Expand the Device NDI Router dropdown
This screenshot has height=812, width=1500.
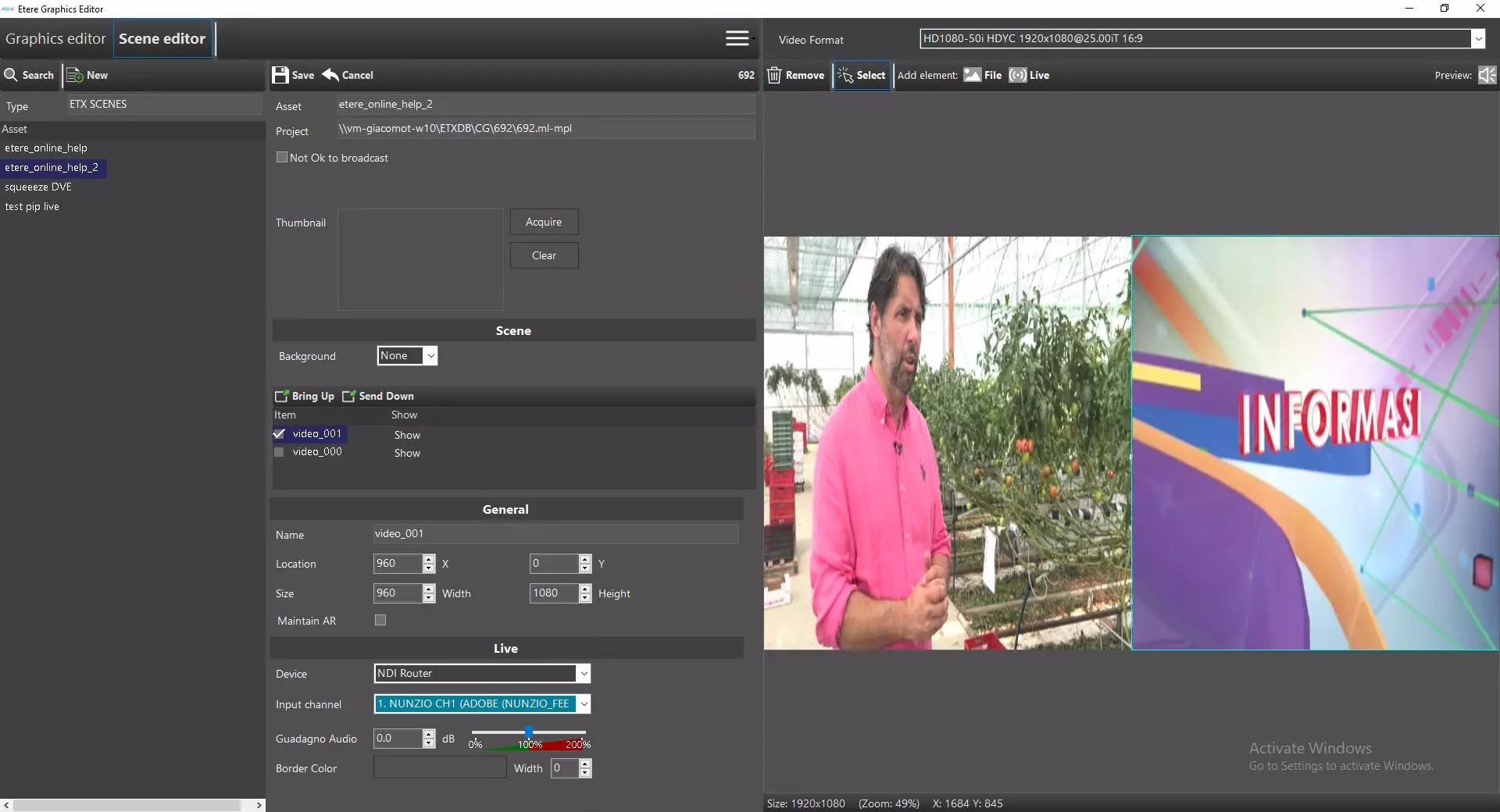coord(583,674)
